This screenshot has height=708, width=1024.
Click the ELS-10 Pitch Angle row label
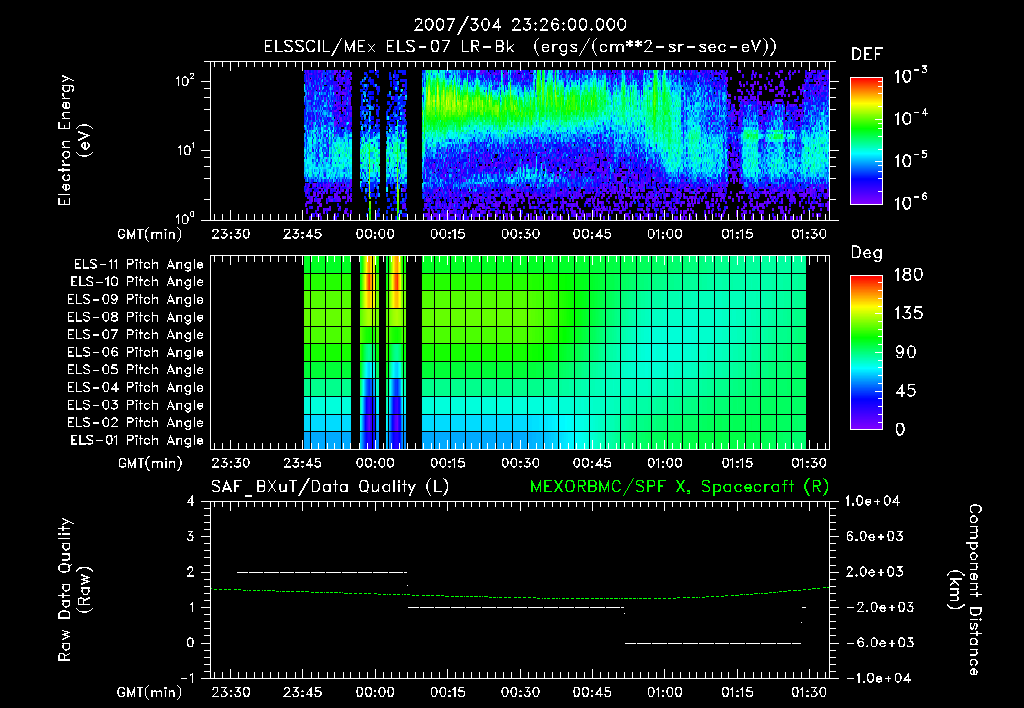tap(136, 282)
